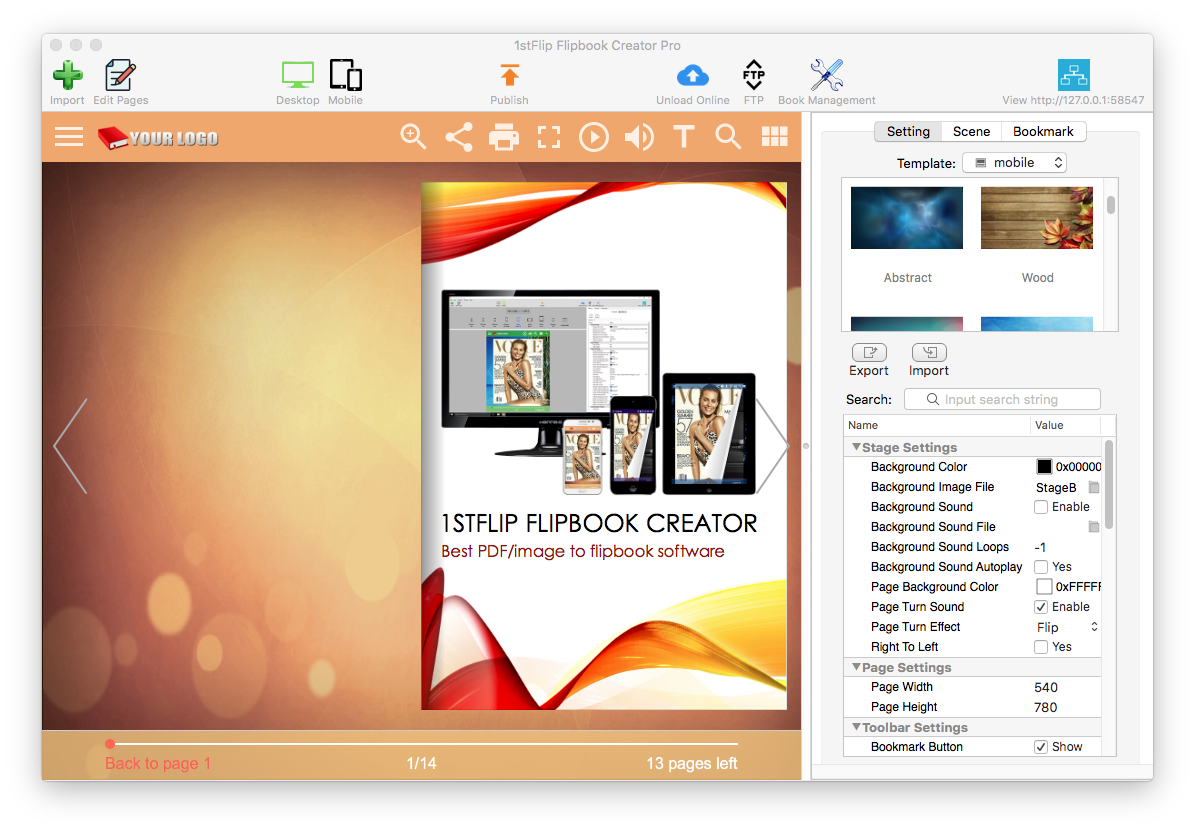Click the search magnifier in flipbook toolbar
1195x831 pixels.
[x=729, y=137]
